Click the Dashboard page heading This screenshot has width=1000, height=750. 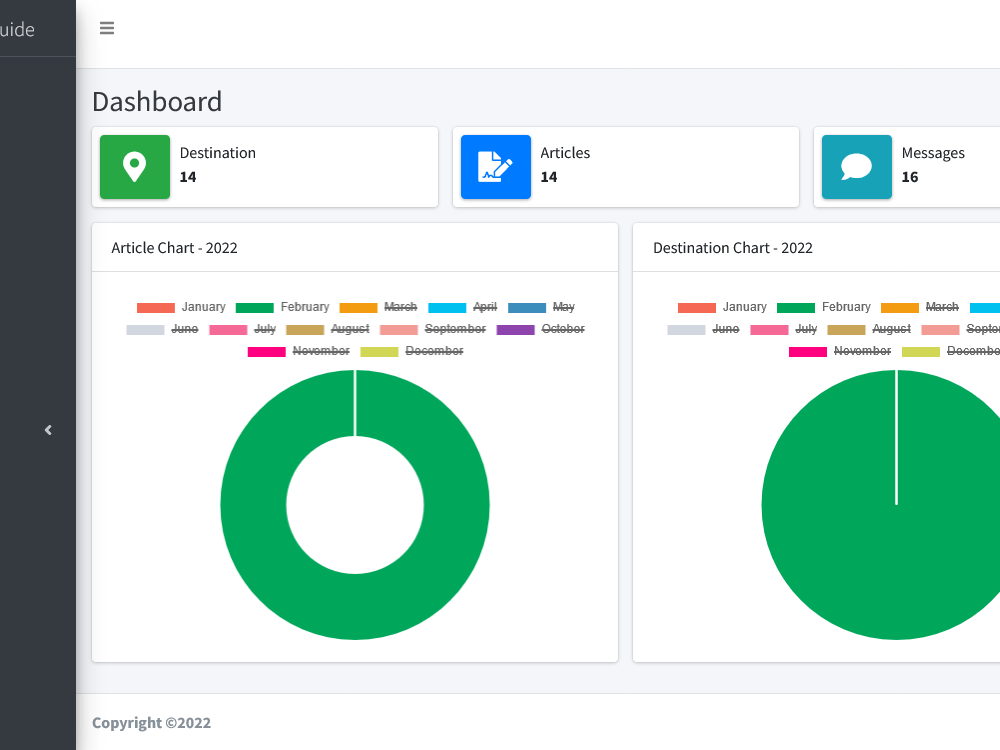157,102
